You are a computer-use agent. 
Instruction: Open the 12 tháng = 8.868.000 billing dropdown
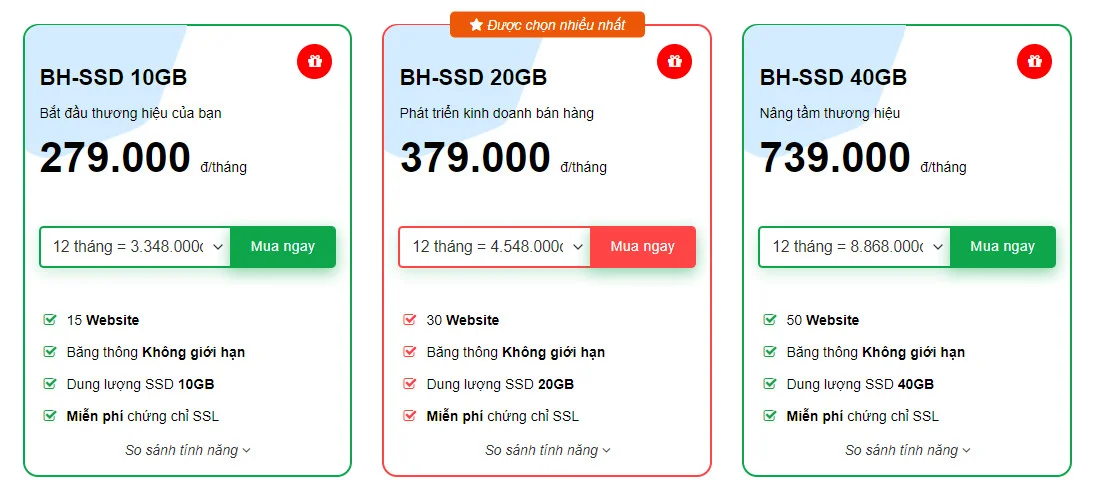855,247
